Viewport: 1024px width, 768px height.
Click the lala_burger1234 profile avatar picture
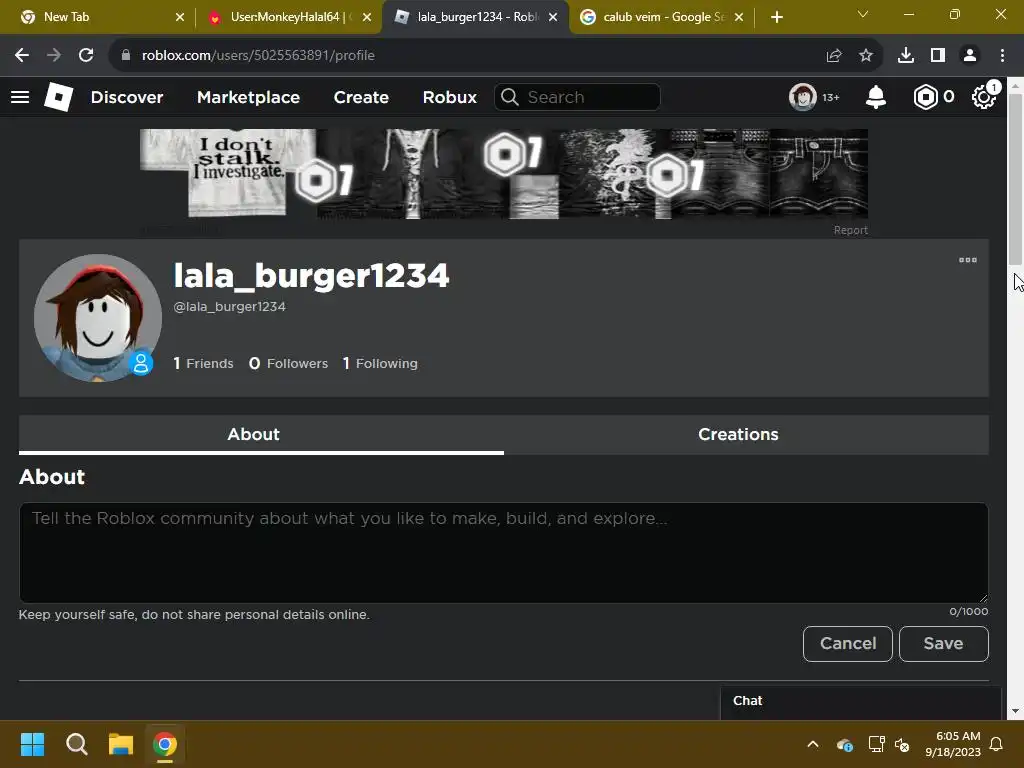[x=98, y=318]
